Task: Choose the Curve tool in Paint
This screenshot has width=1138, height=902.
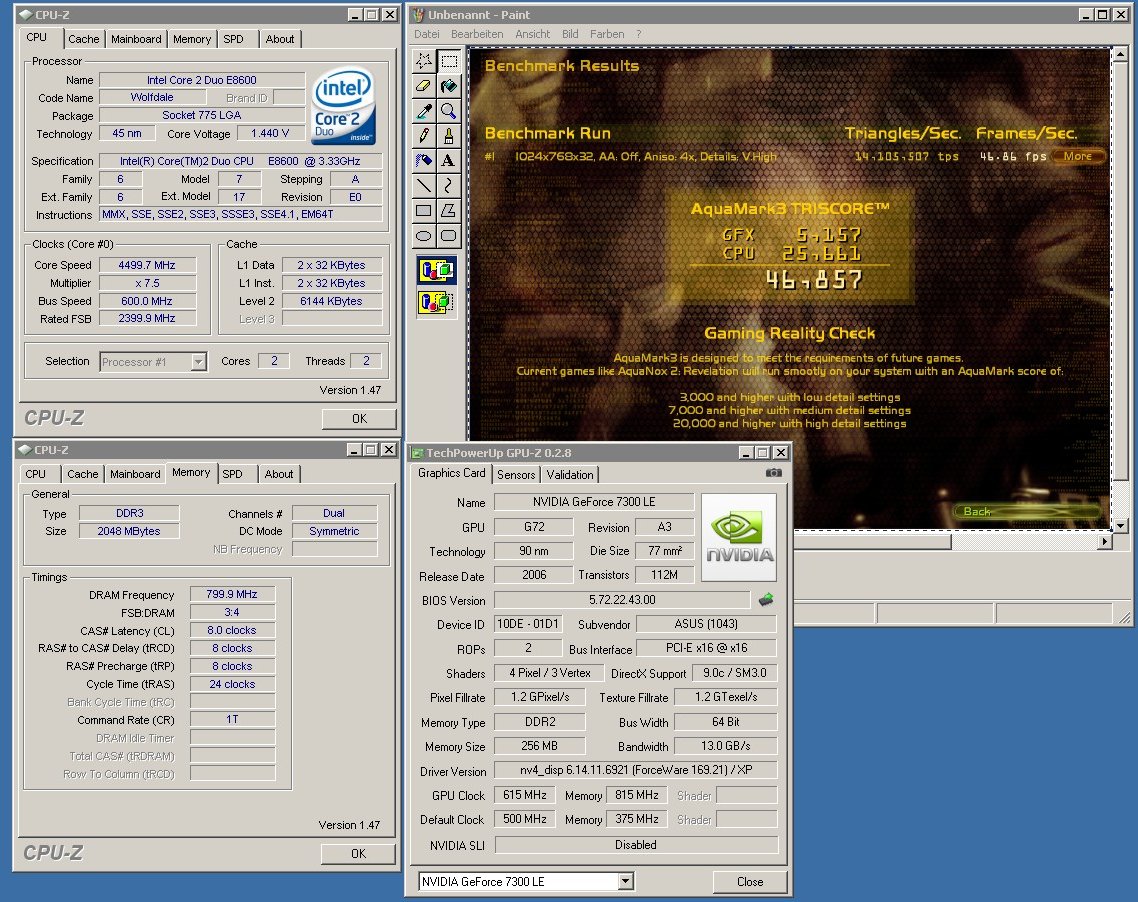Action: tap(449, 186)
